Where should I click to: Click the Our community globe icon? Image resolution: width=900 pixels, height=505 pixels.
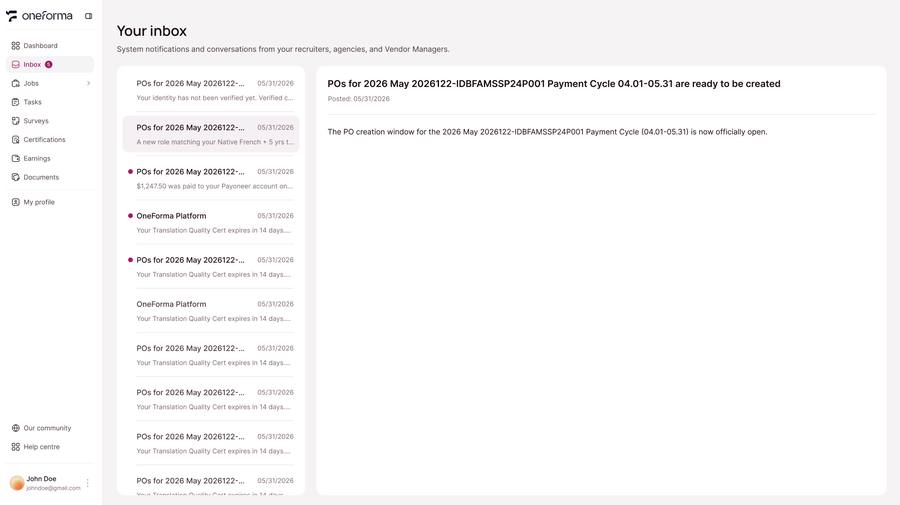15,428
